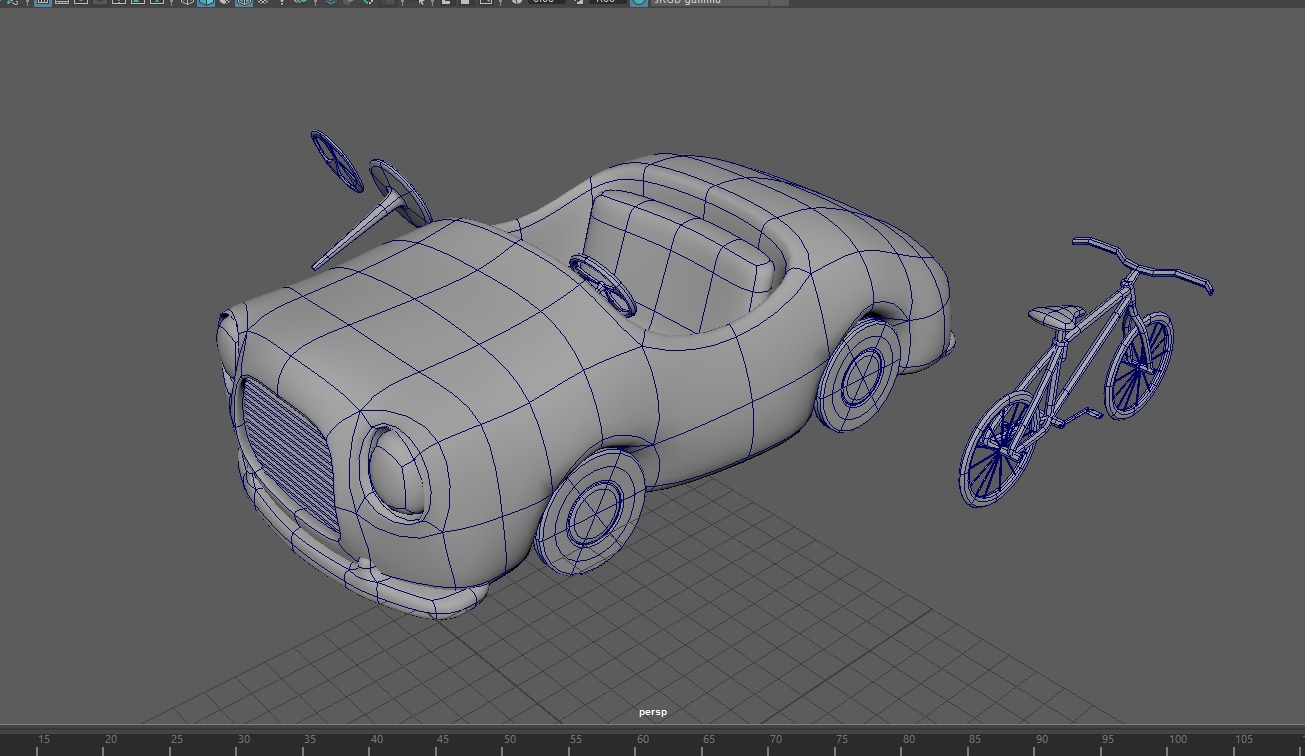The image size is (1305, 756).
Task: Click the persp camera label
Action: click(652, 712)
